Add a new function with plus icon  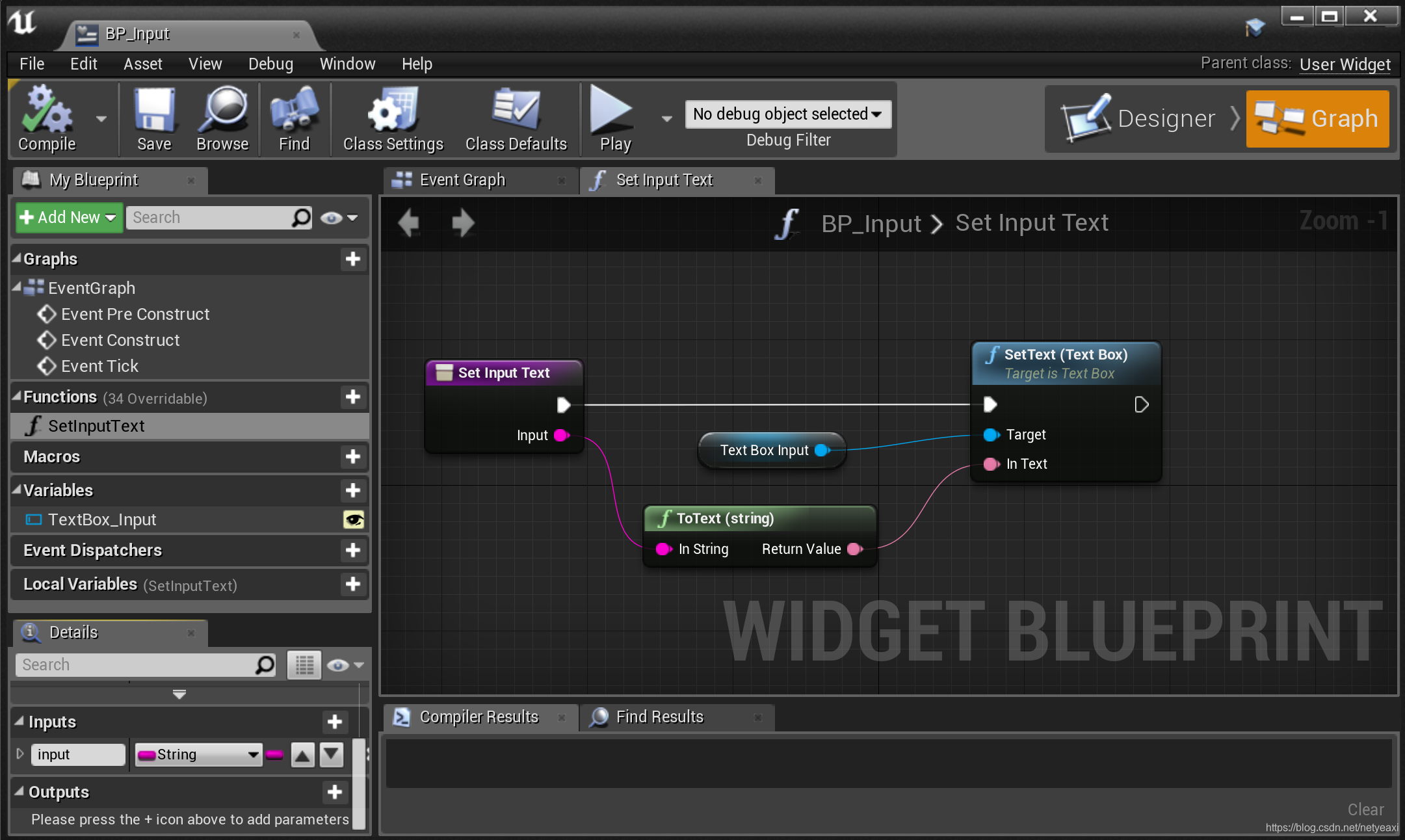tap(353, 397)
